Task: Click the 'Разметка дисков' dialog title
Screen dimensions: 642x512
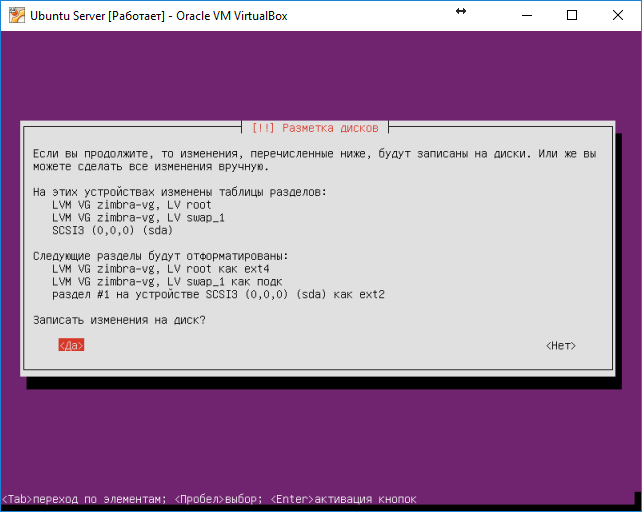Action: tap(315, 128)
